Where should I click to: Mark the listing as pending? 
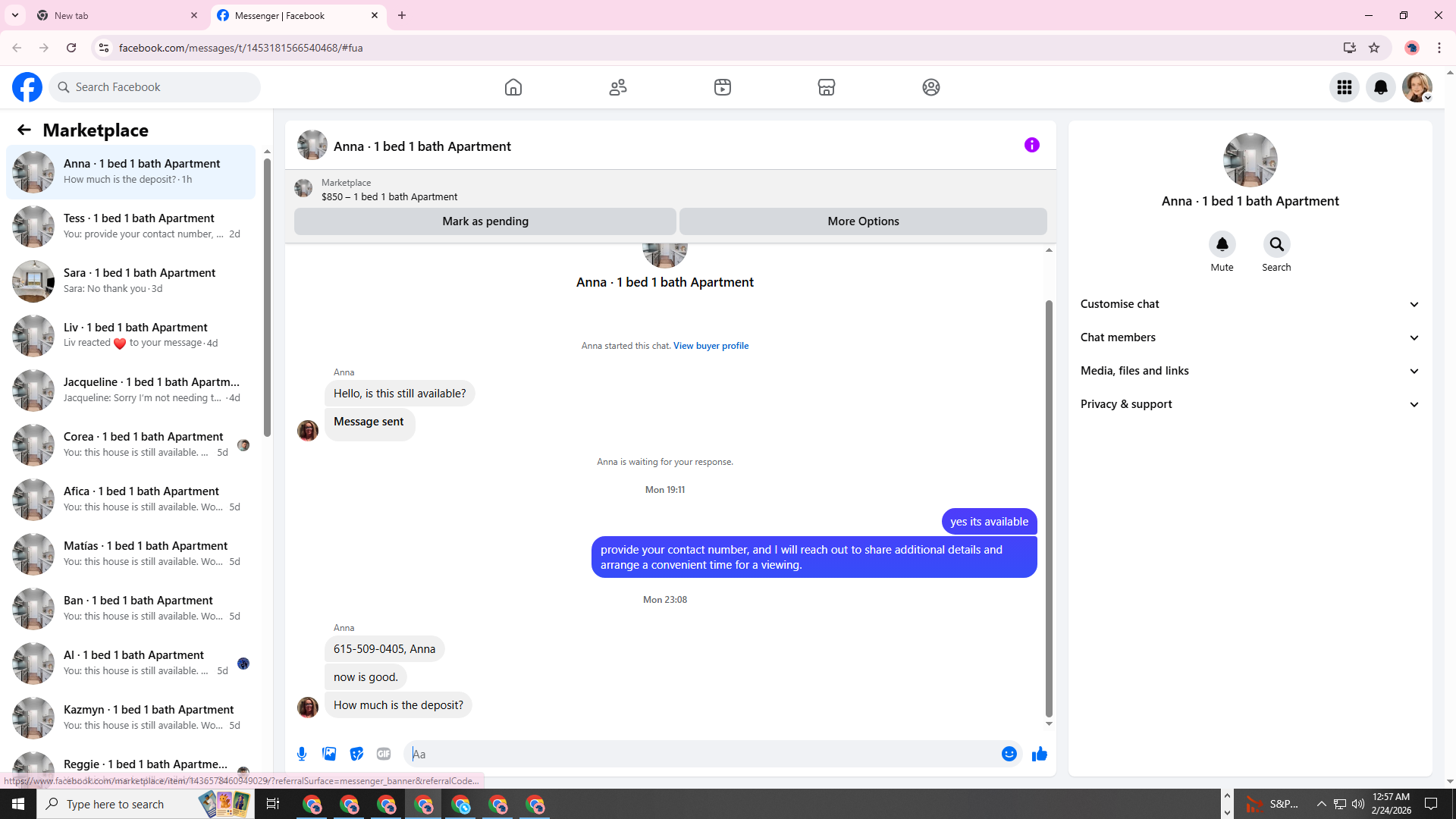(485, 221)
